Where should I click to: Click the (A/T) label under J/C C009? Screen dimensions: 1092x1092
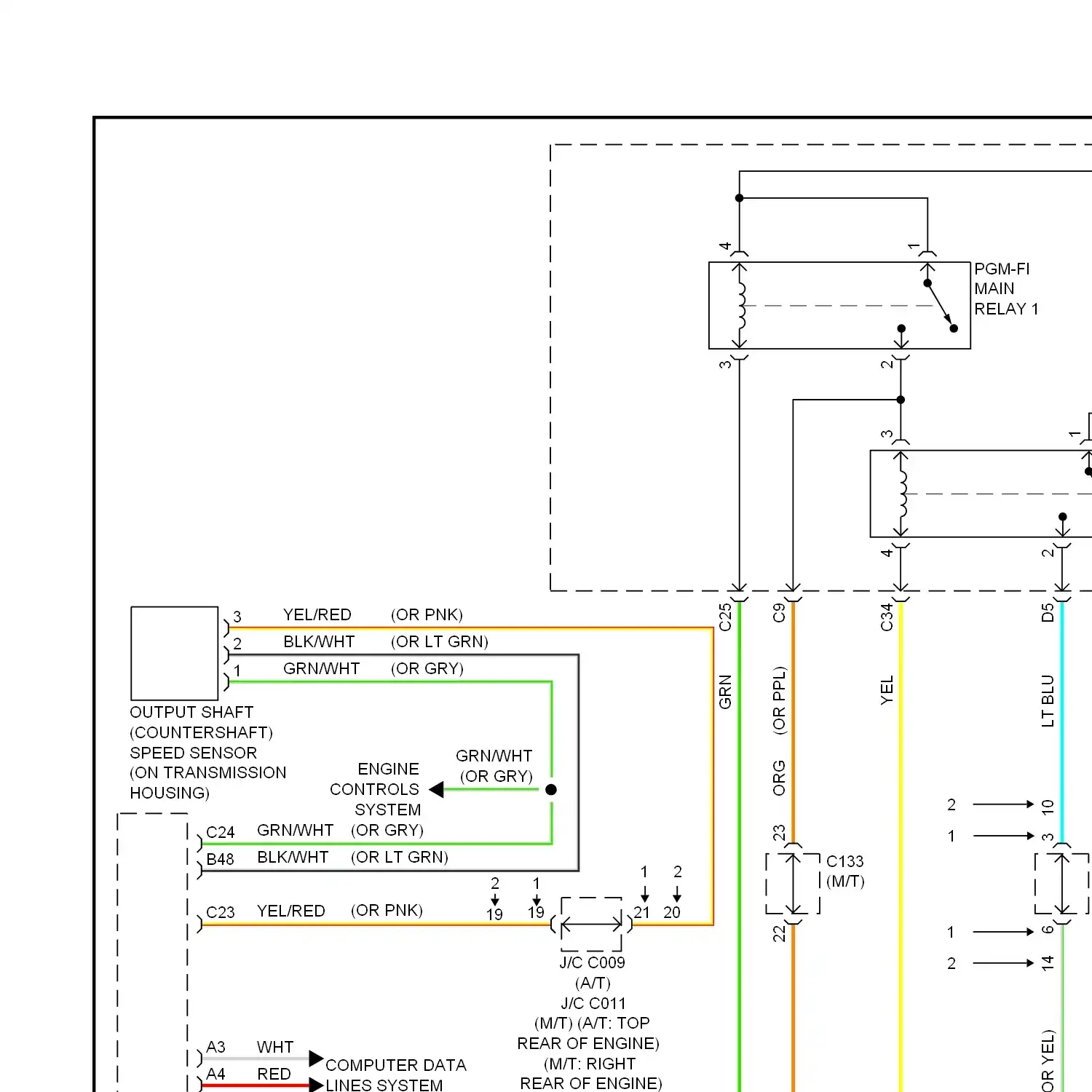tap(593, 983)
